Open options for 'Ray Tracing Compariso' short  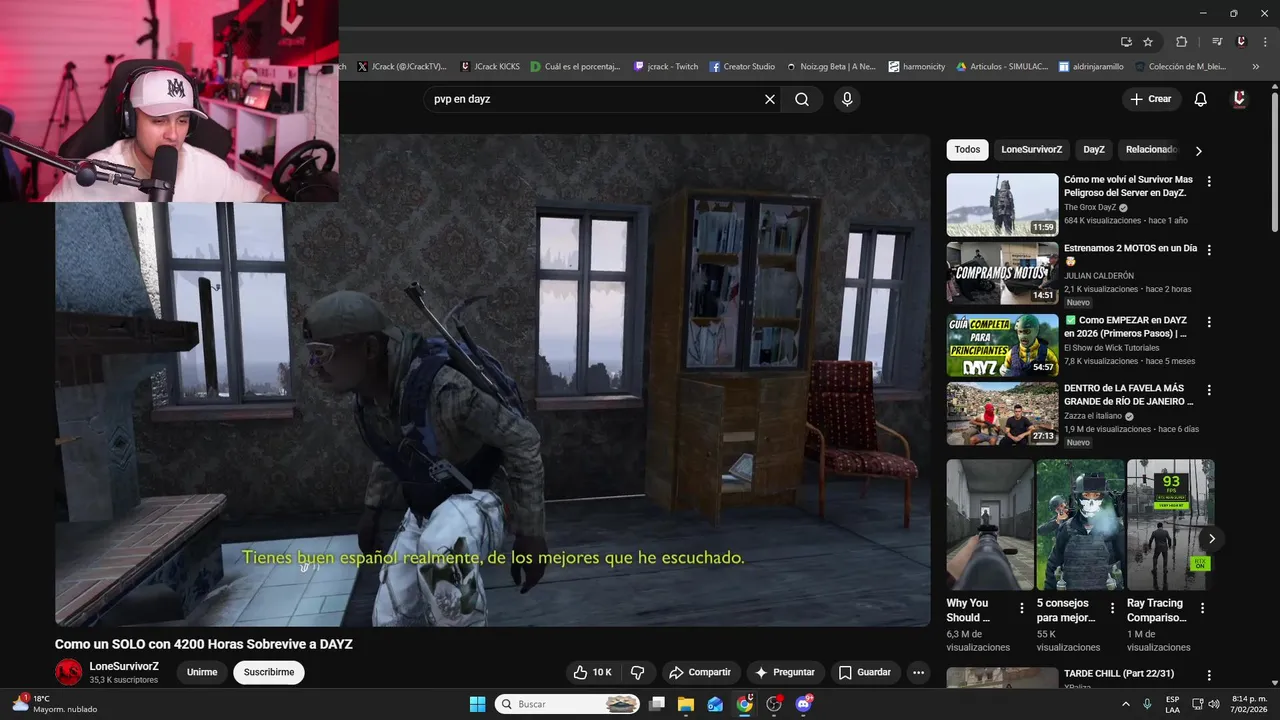pos(1202,608)
